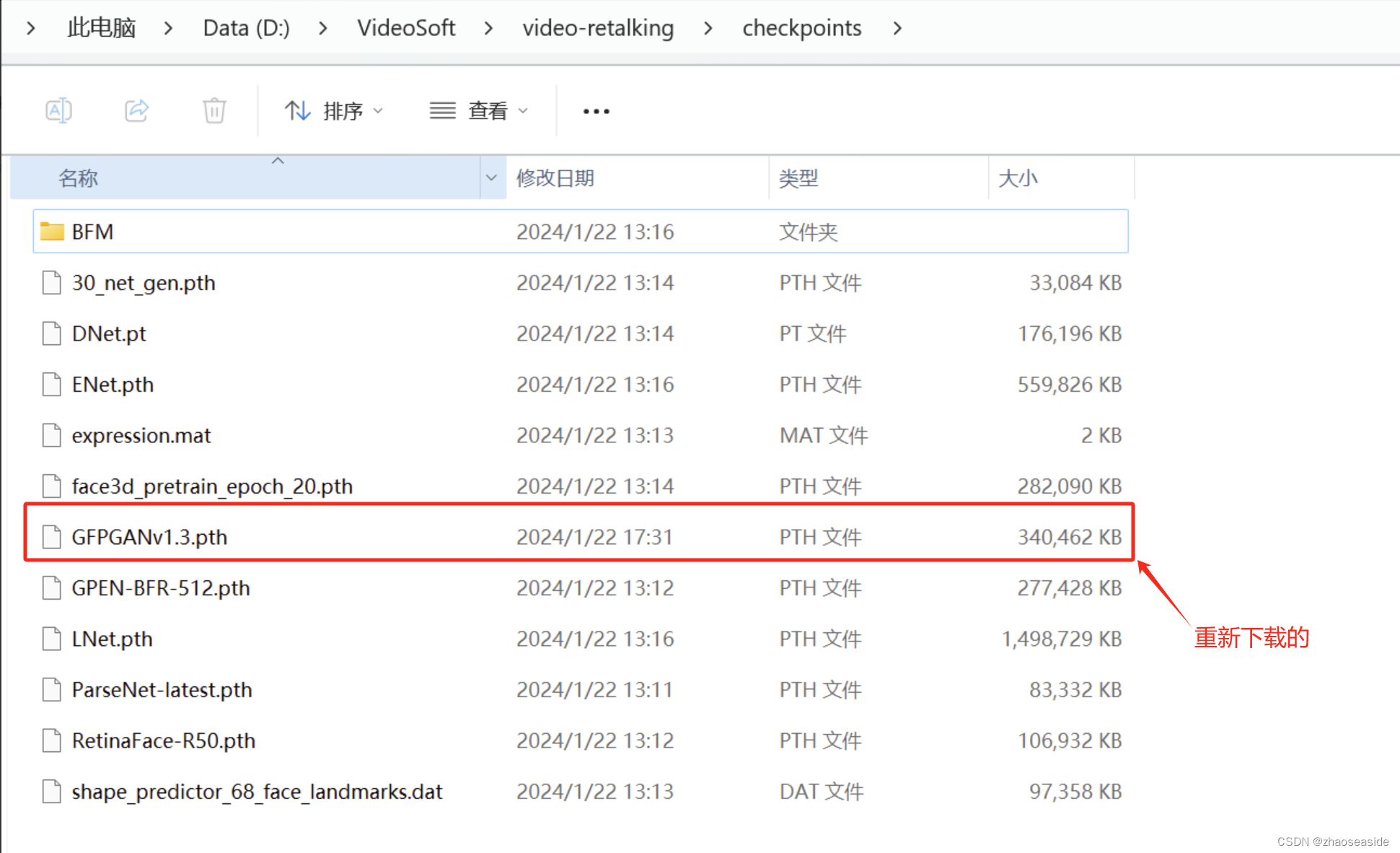This screenshot has height=853, width=1400.
Task: Click the PT 文件 type cell
Action: point(813,333)
